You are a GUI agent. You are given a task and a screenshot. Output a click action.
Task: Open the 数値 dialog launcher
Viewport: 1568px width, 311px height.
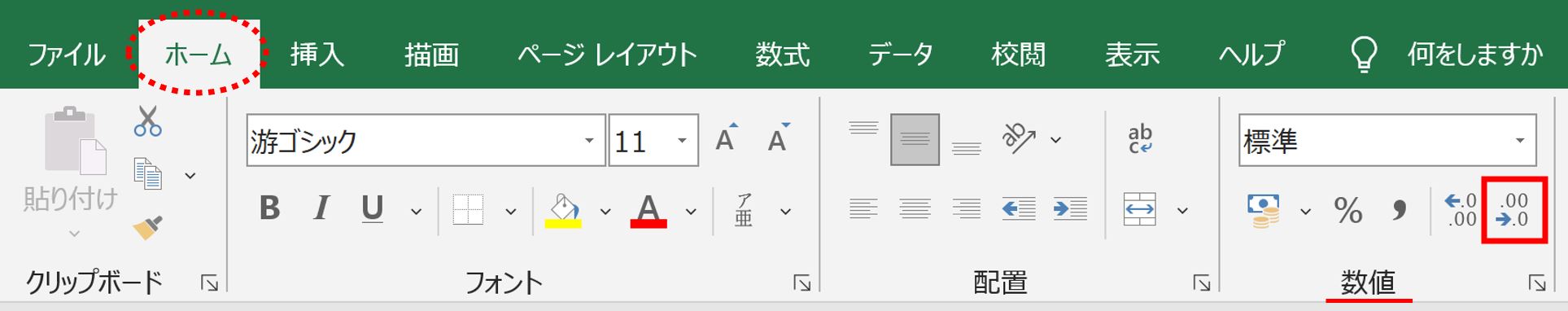1536,283
